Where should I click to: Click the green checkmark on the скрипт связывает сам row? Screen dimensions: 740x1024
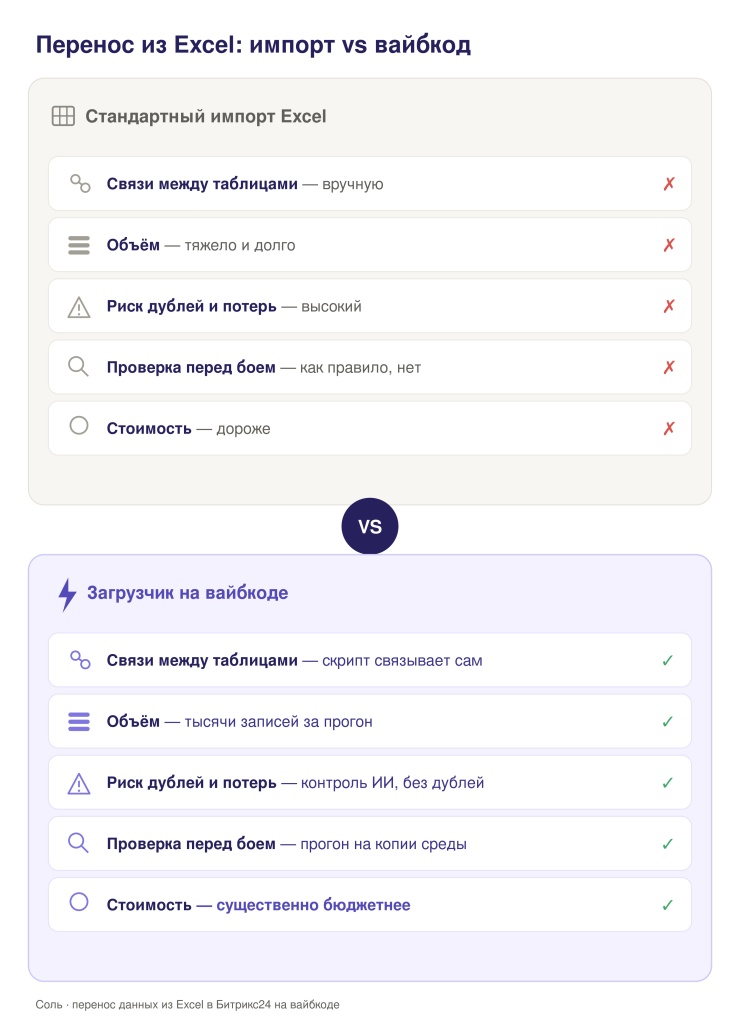668,660
